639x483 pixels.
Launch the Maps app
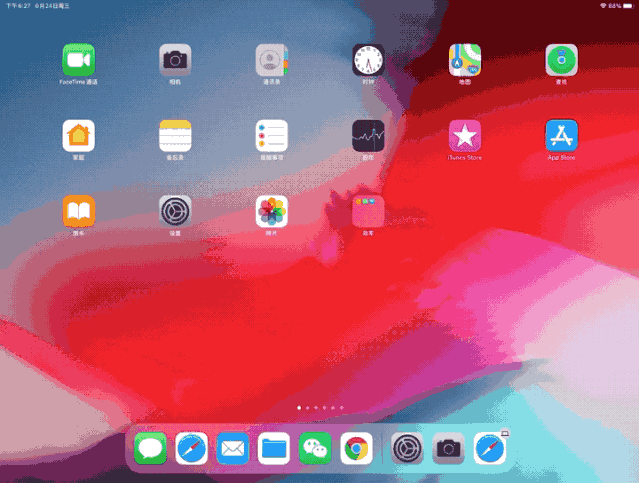click(465, 60)
